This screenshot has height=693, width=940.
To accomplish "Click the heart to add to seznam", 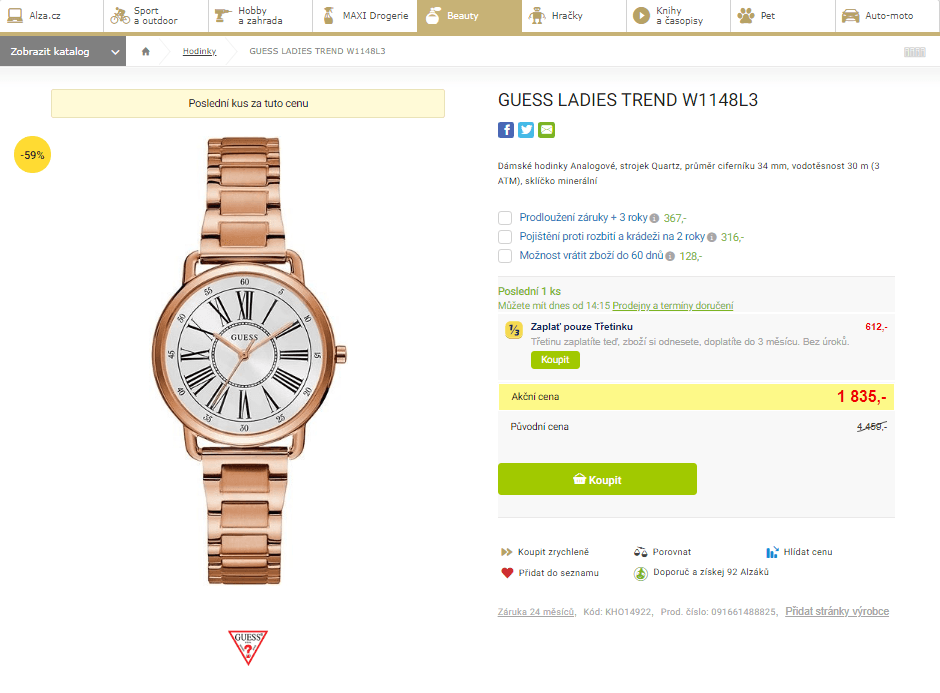I will tap(507, 572).
